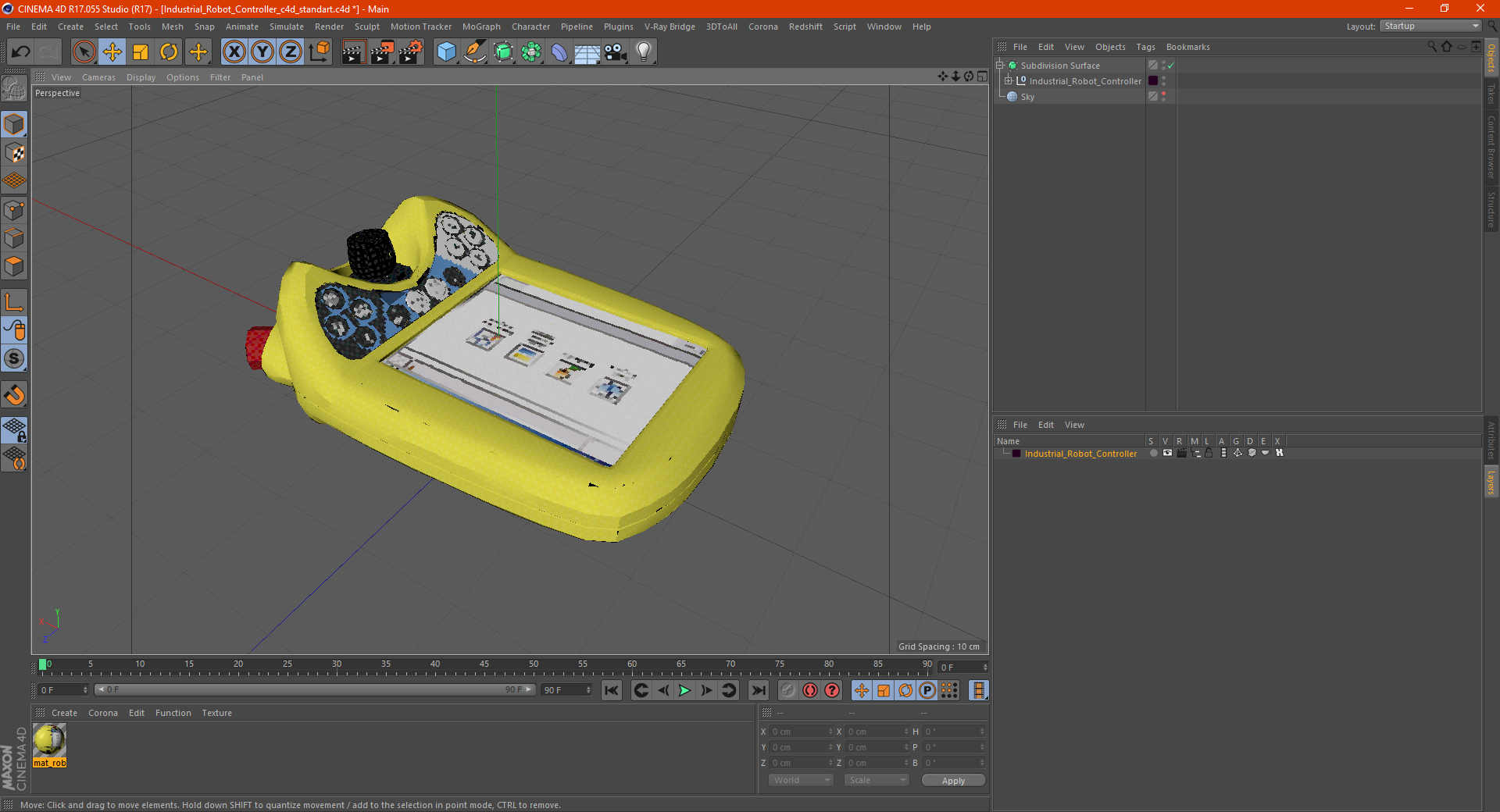
Task: Toggle Industrial_Robot_Controller visibility dots
Action: point(1163,80)
